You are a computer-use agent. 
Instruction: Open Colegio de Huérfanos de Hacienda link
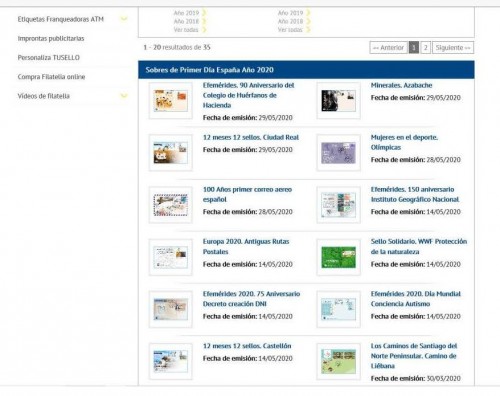tap(248, 95)
